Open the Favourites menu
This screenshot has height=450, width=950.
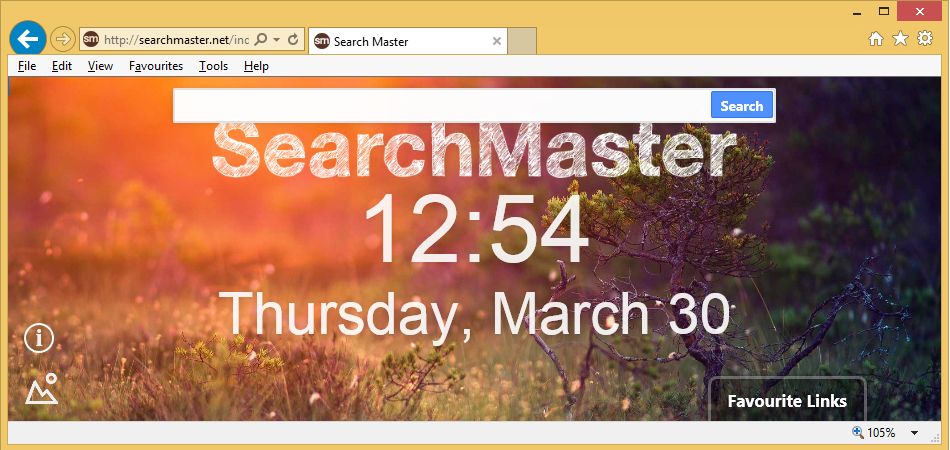click(156, 66)
